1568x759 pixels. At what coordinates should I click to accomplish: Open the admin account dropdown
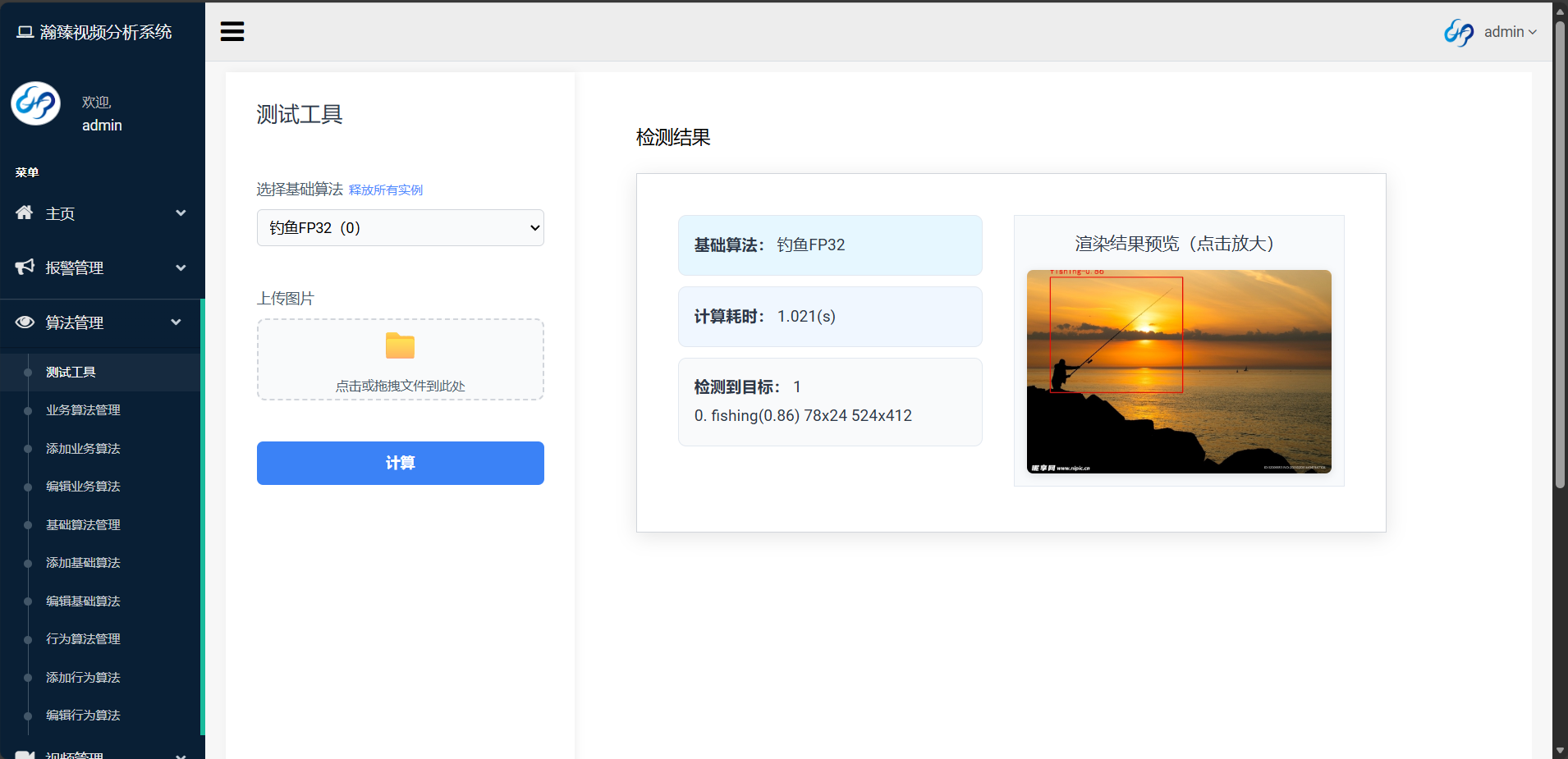(x=1511, y=32)
